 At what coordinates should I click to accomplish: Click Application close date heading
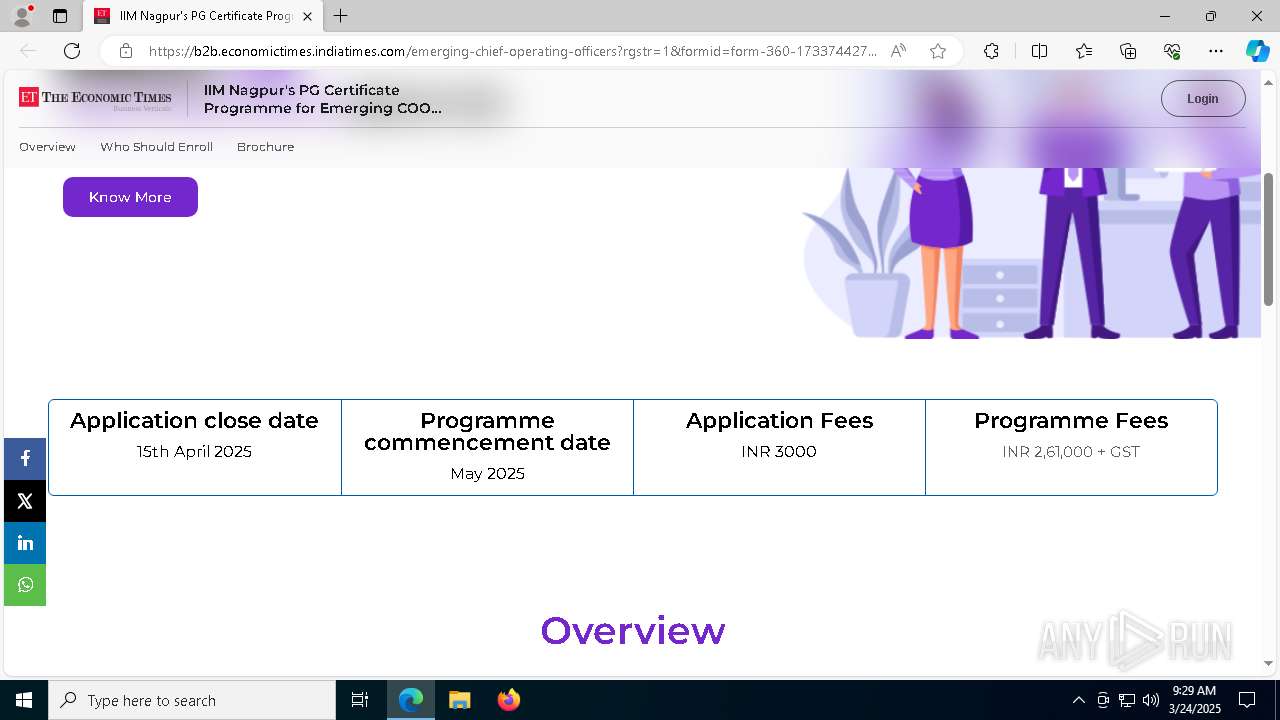[194, 421]
